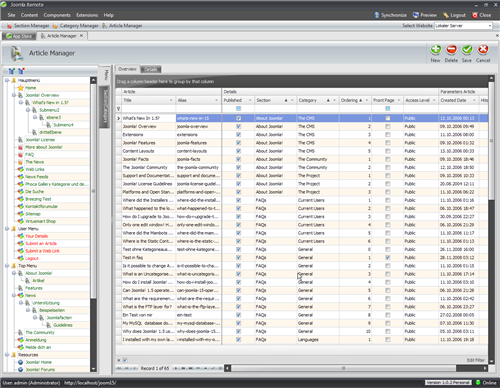500x388 pixels.
Task: Click the Title filter input field
Action: pyautogui.click(x=148, y=109)
